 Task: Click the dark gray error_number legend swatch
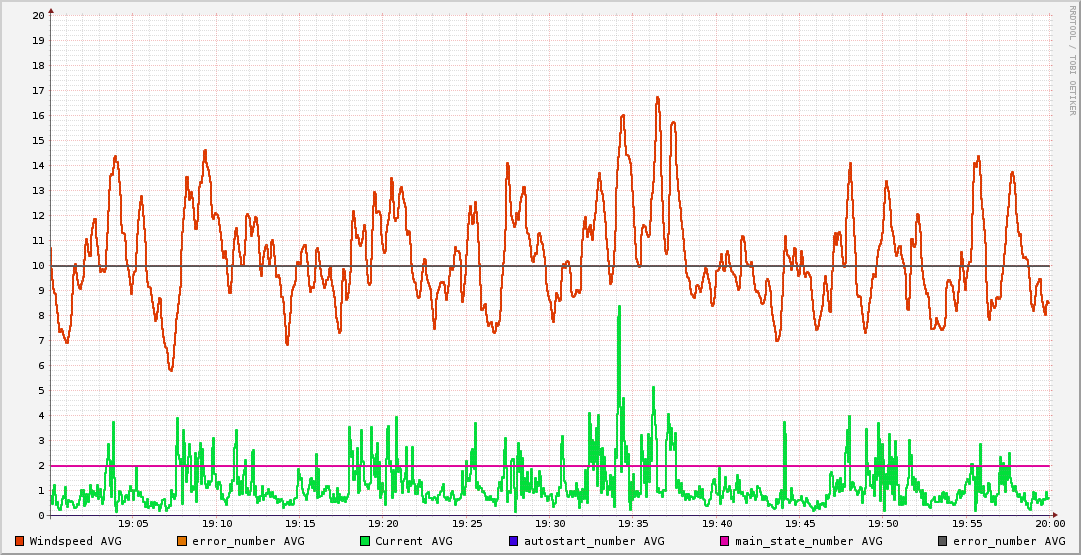point(942,541)
